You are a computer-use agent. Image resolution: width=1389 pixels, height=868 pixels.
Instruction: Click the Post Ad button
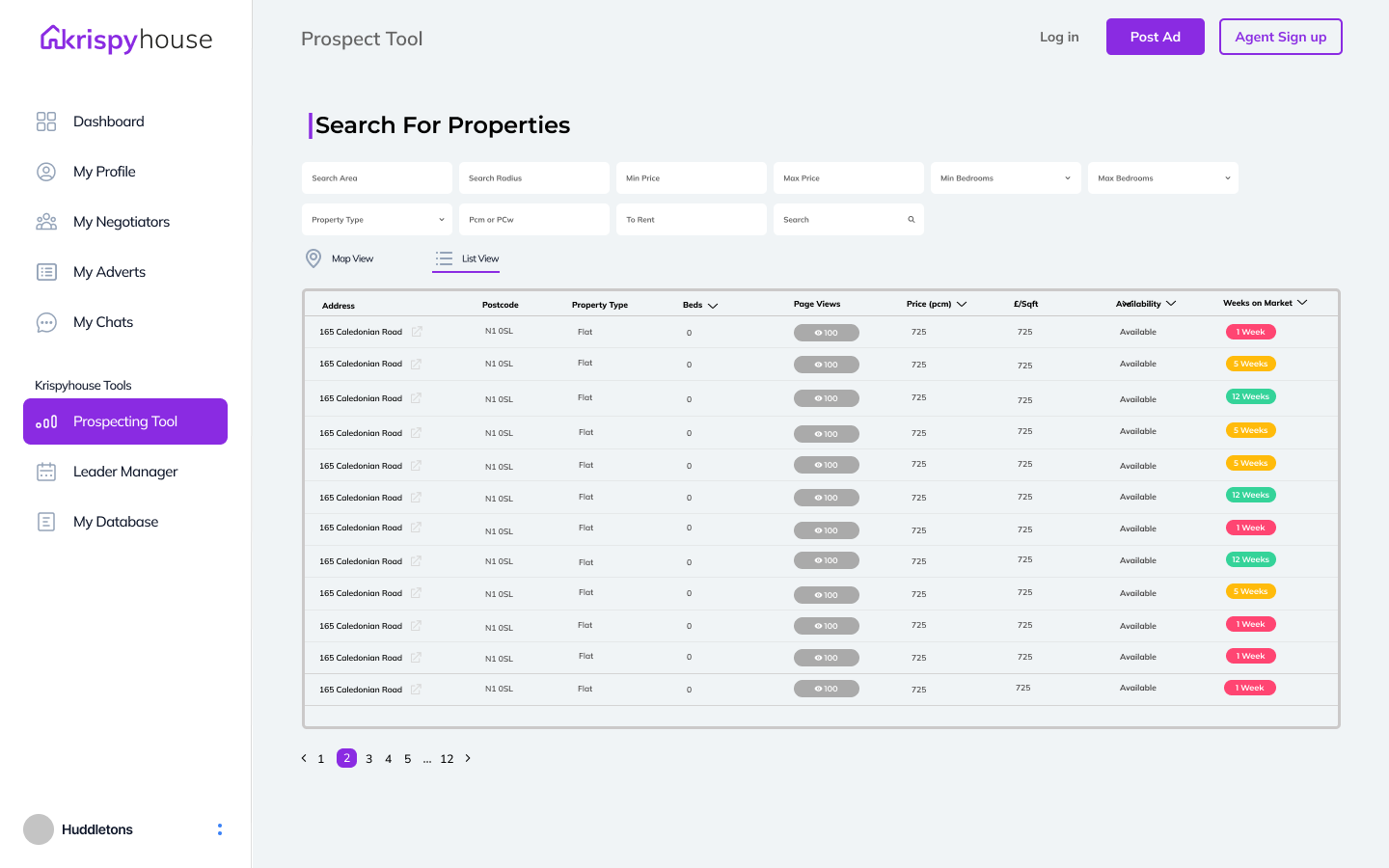(x=1155, y=37)
